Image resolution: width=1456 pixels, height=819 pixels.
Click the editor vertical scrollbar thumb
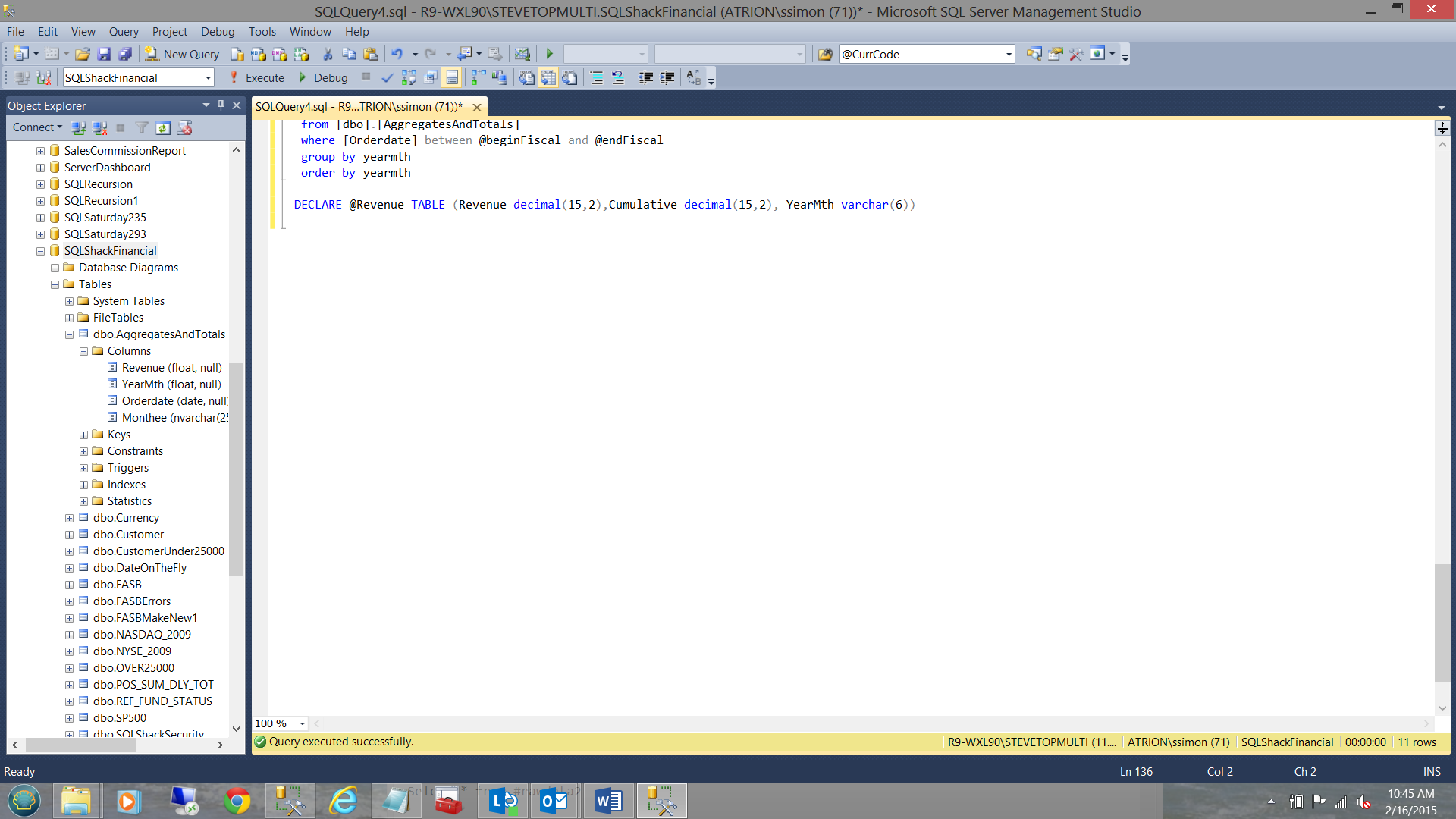tap(1442, 622)
